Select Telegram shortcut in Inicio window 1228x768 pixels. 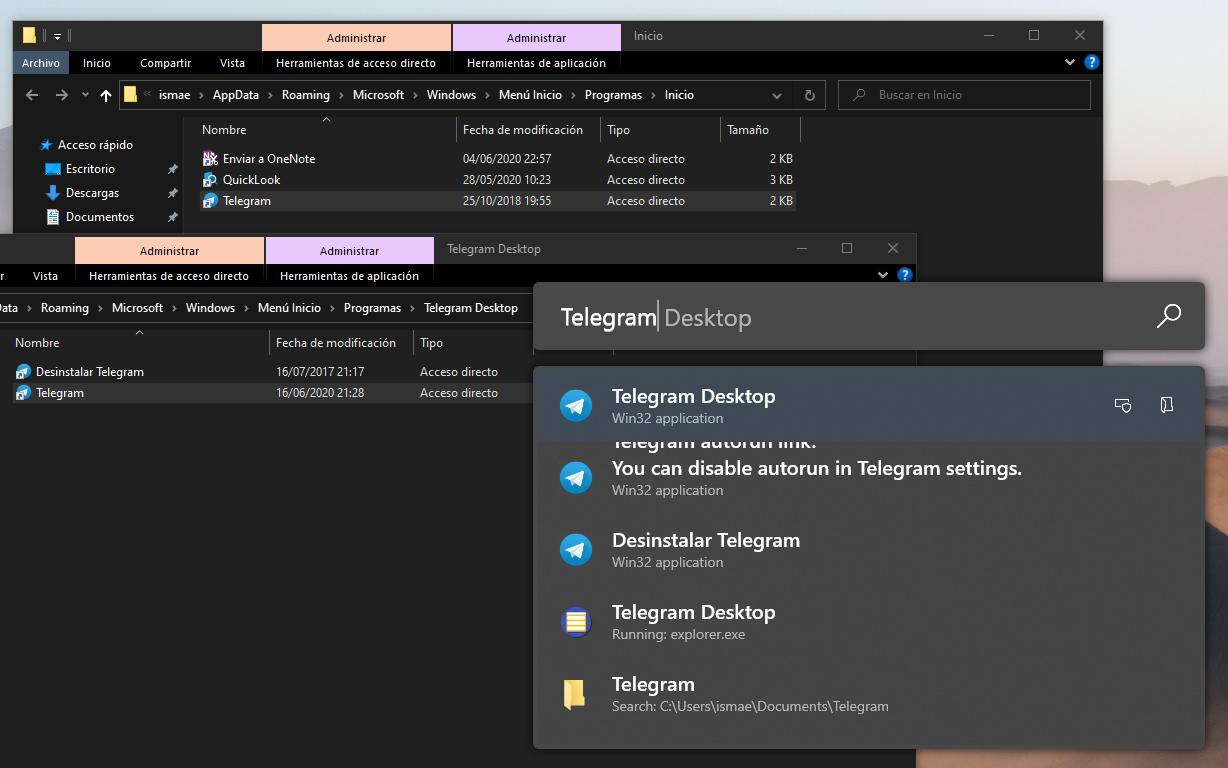247,201
